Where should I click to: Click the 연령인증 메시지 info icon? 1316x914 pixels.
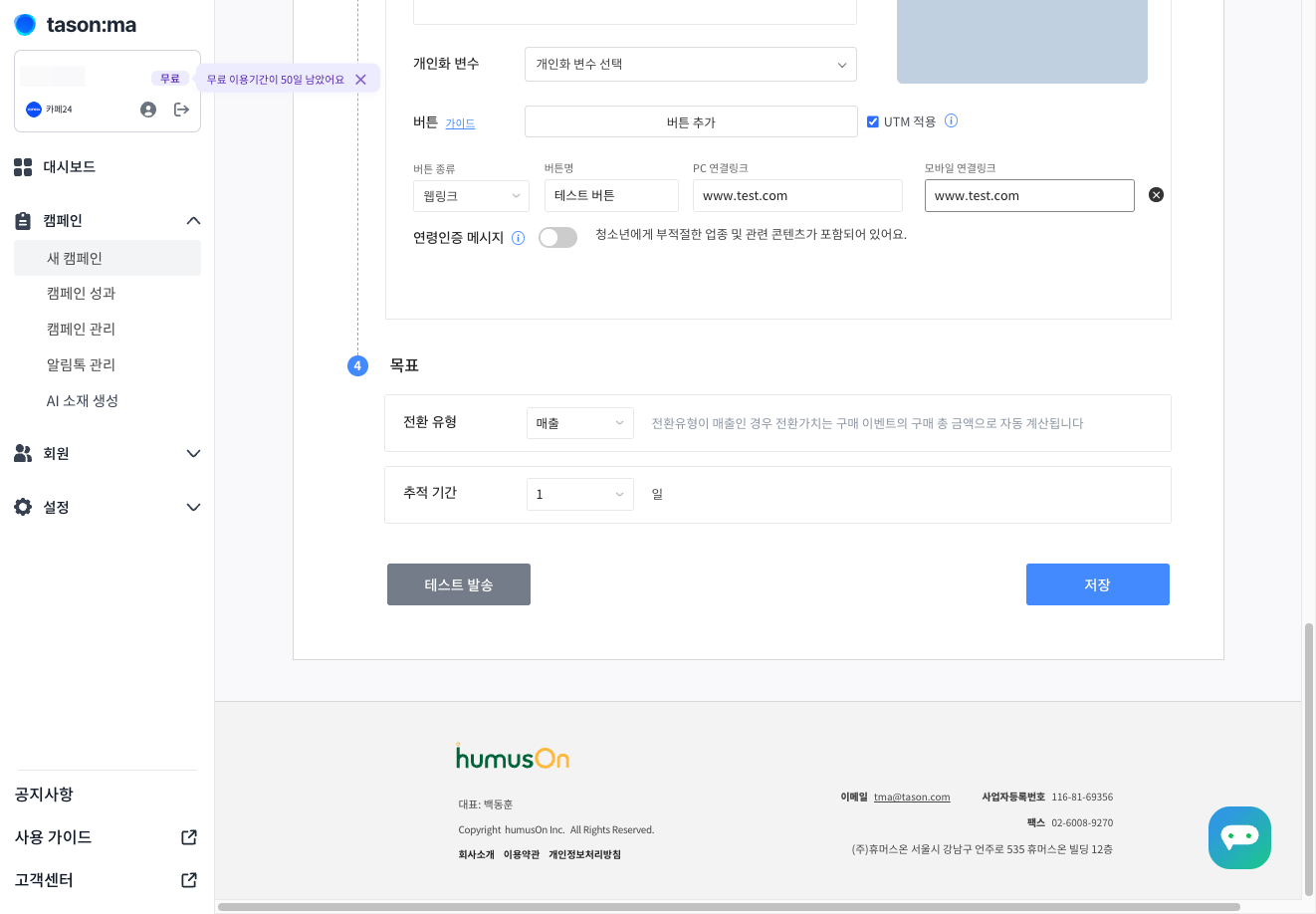[x=518, y=238]
